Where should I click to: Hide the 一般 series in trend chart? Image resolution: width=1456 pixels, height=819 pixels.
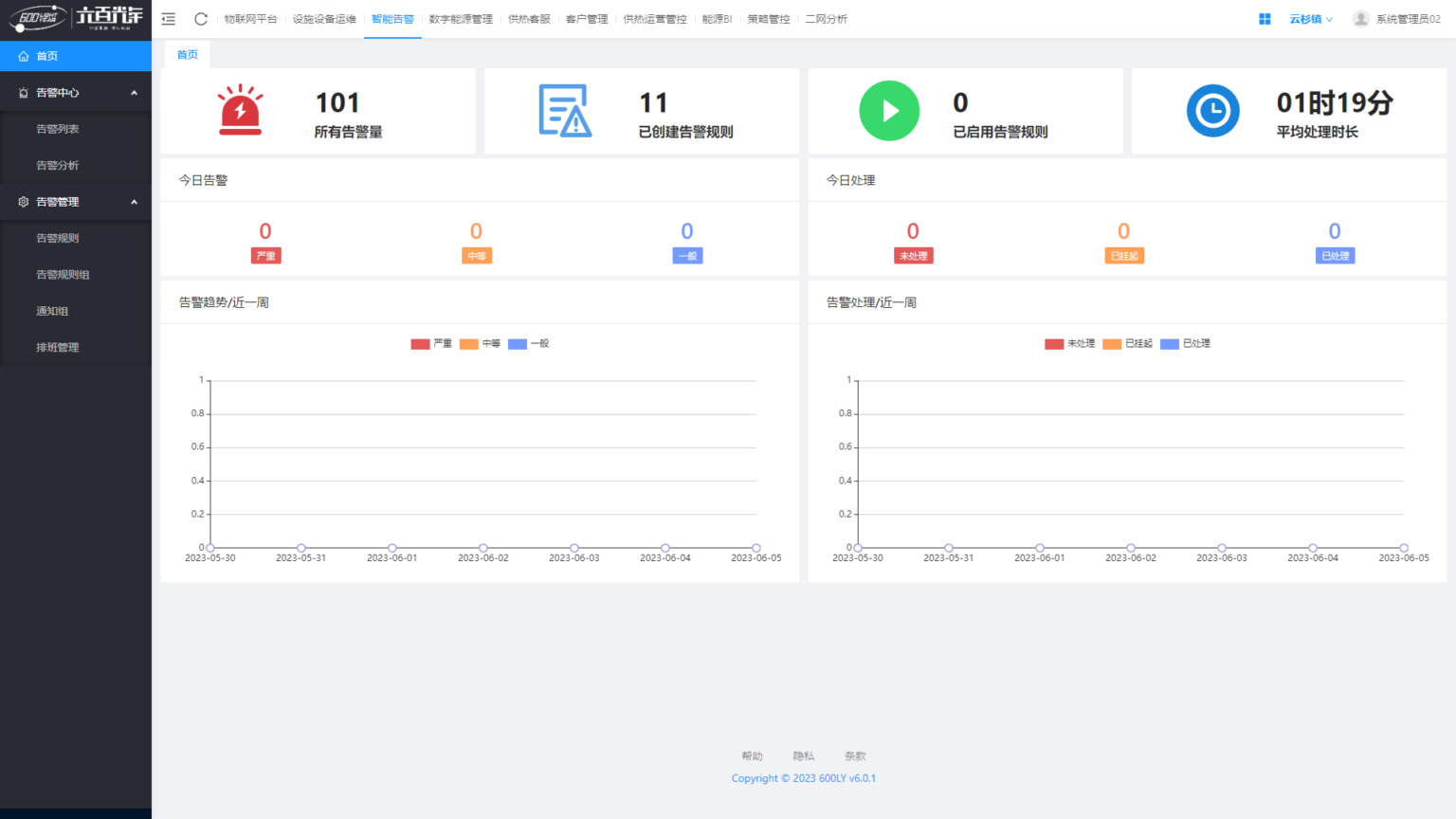click(x=529, y=344)
